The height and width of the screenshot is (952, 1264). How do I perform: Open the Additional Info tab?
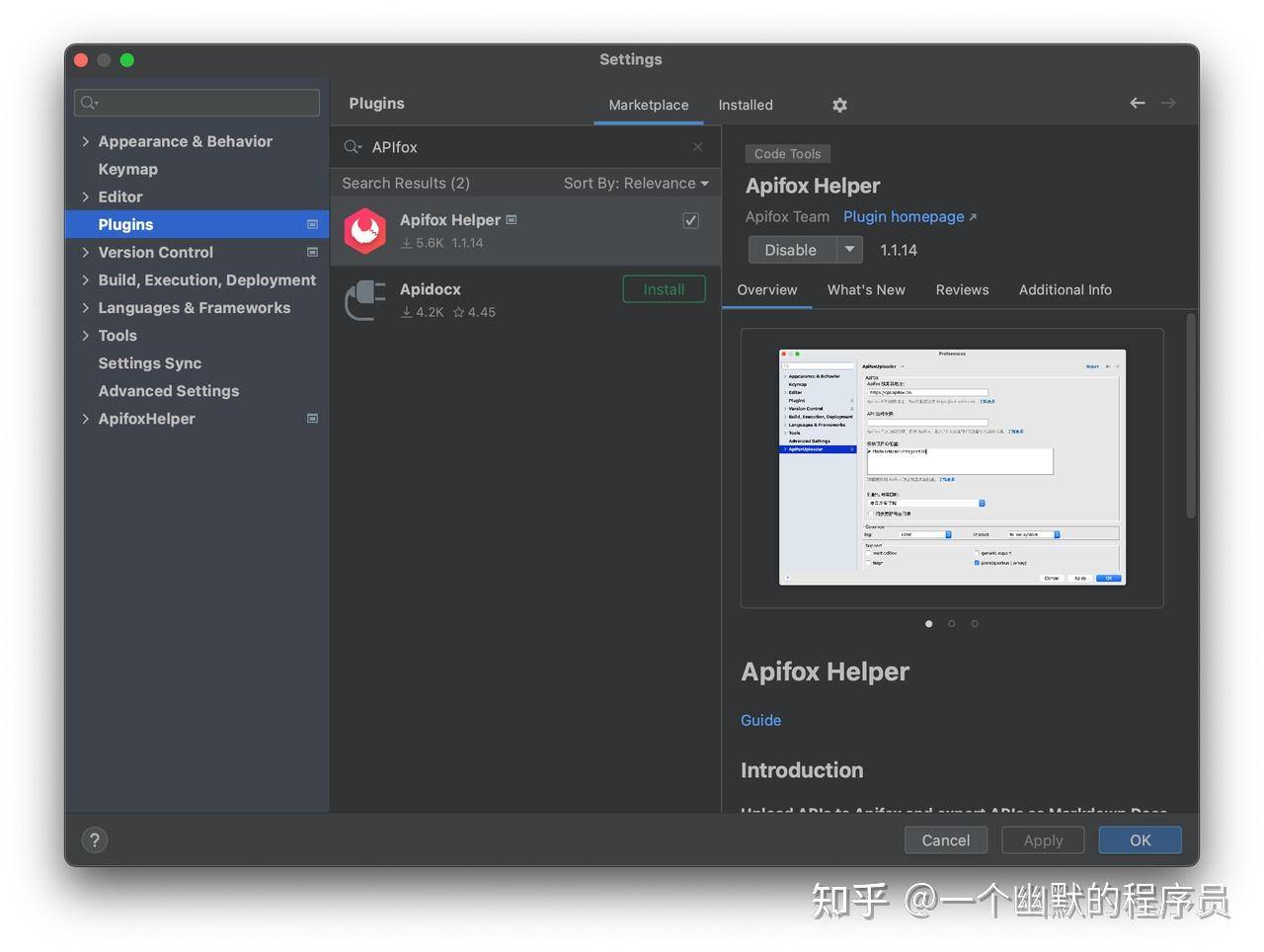[1066, 289]
